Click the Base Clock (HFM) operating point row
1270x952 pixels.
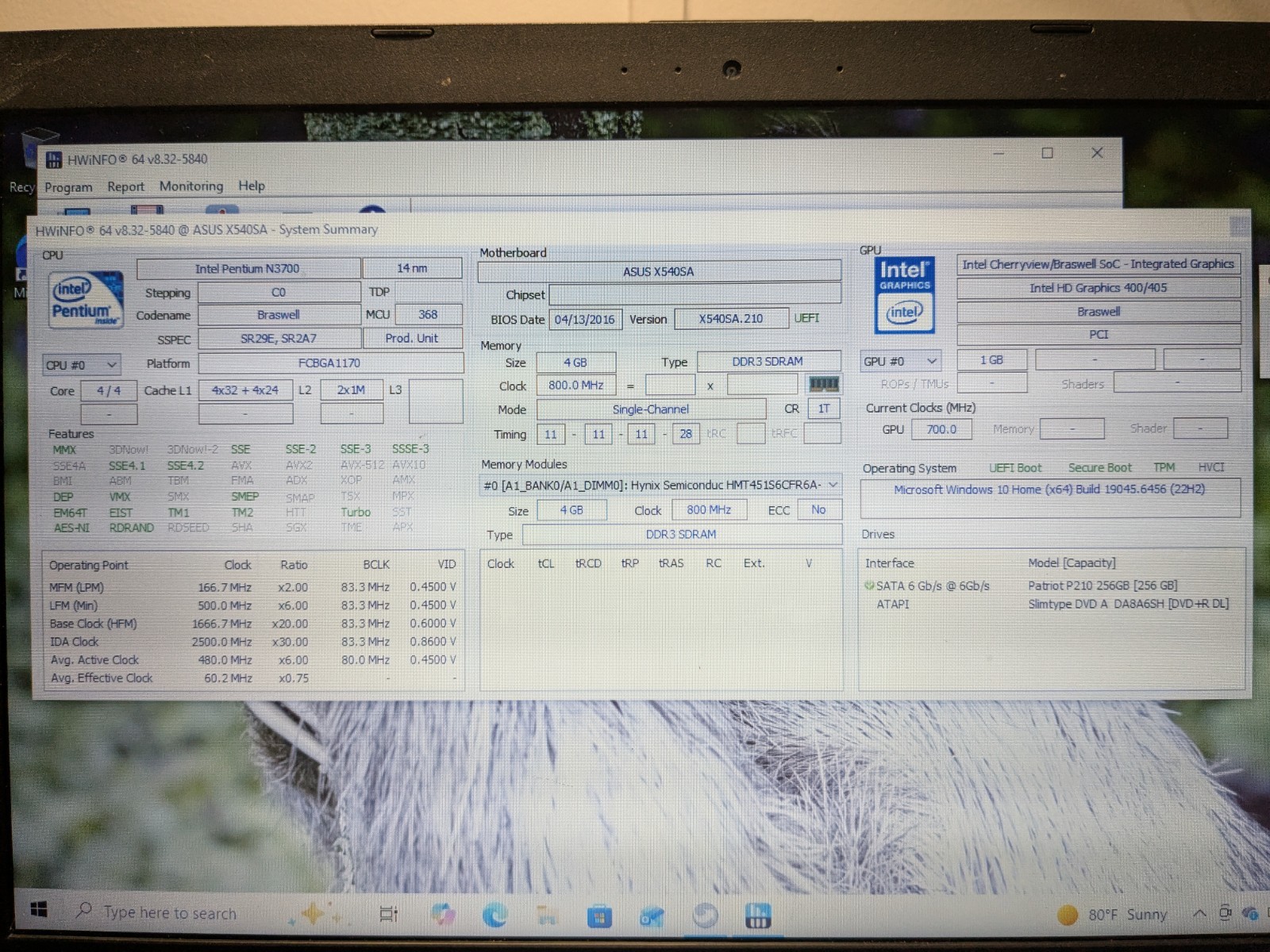(x=253, y=624)
